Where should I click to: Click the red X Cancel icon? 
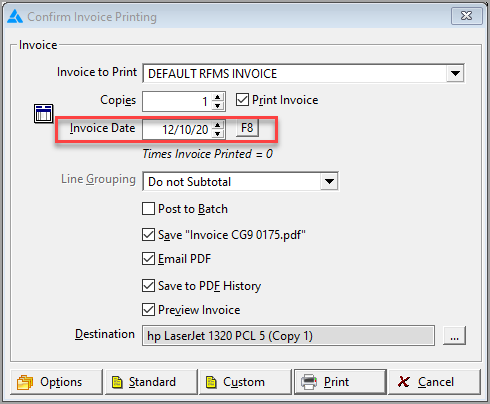point(404,382)
